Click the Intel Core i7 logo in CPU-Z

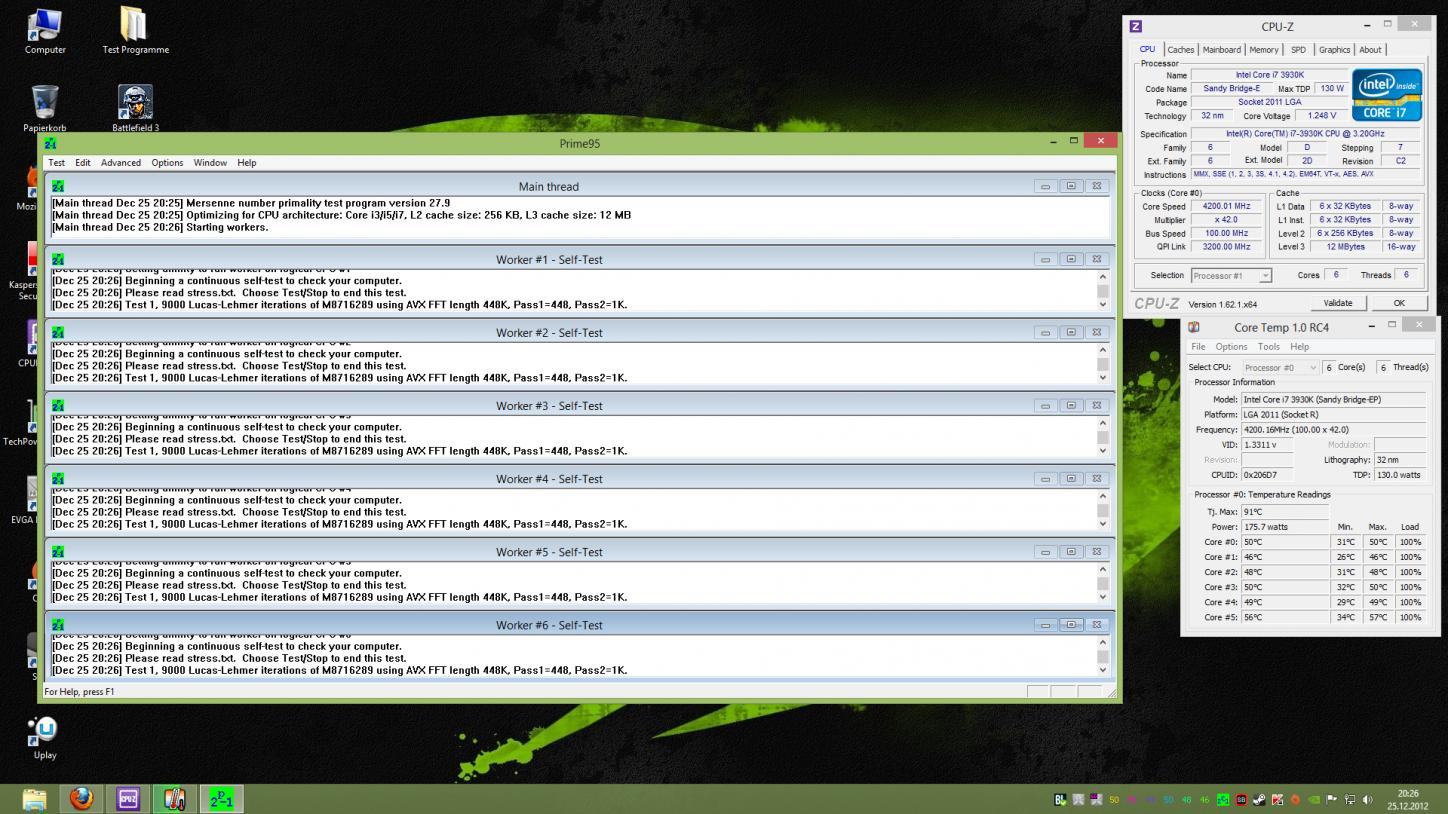click(1387, 95)
